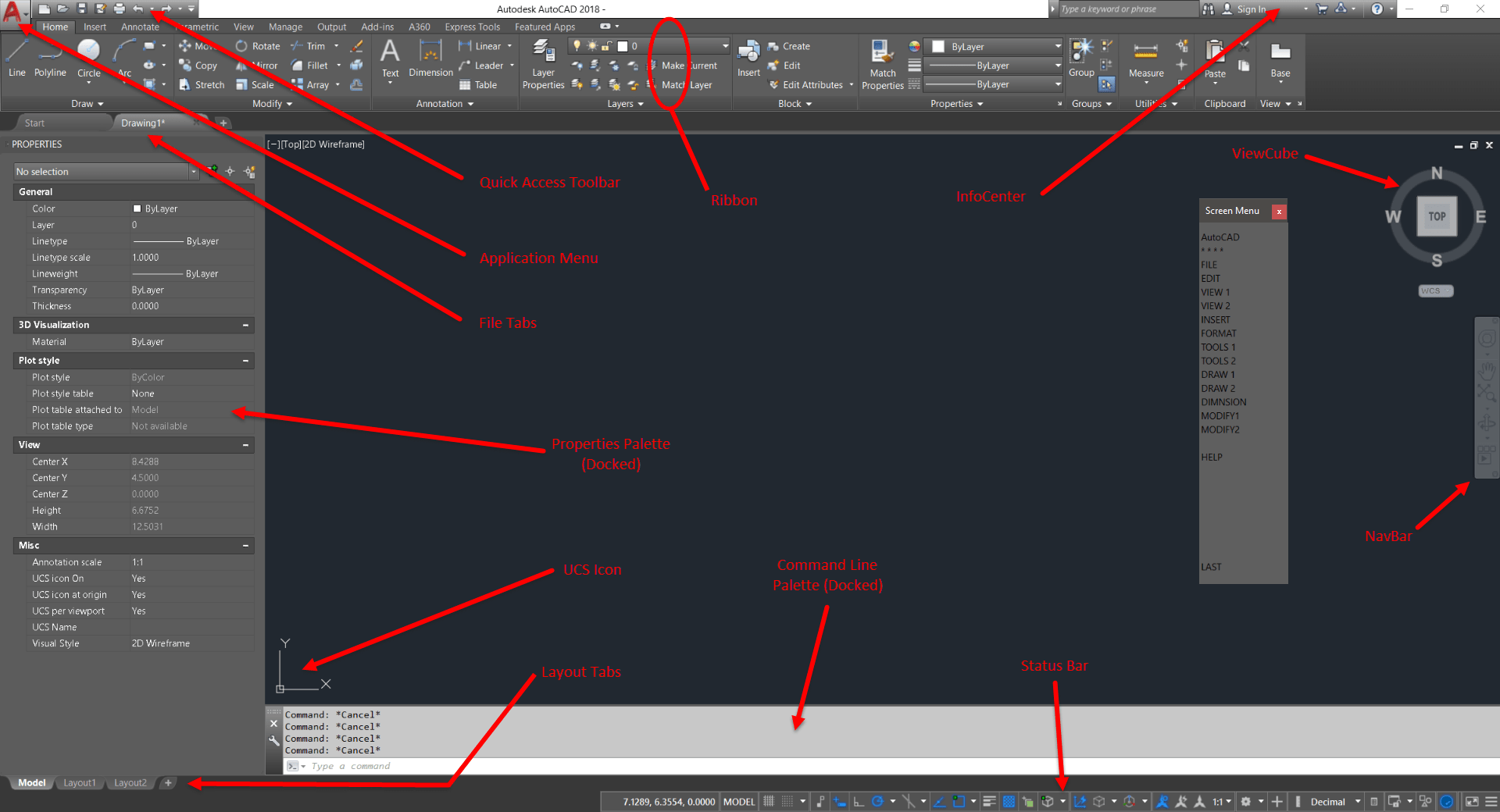Open the Express Tools ribbon tab
1500x812 pixels.
(x=473, y=27)
